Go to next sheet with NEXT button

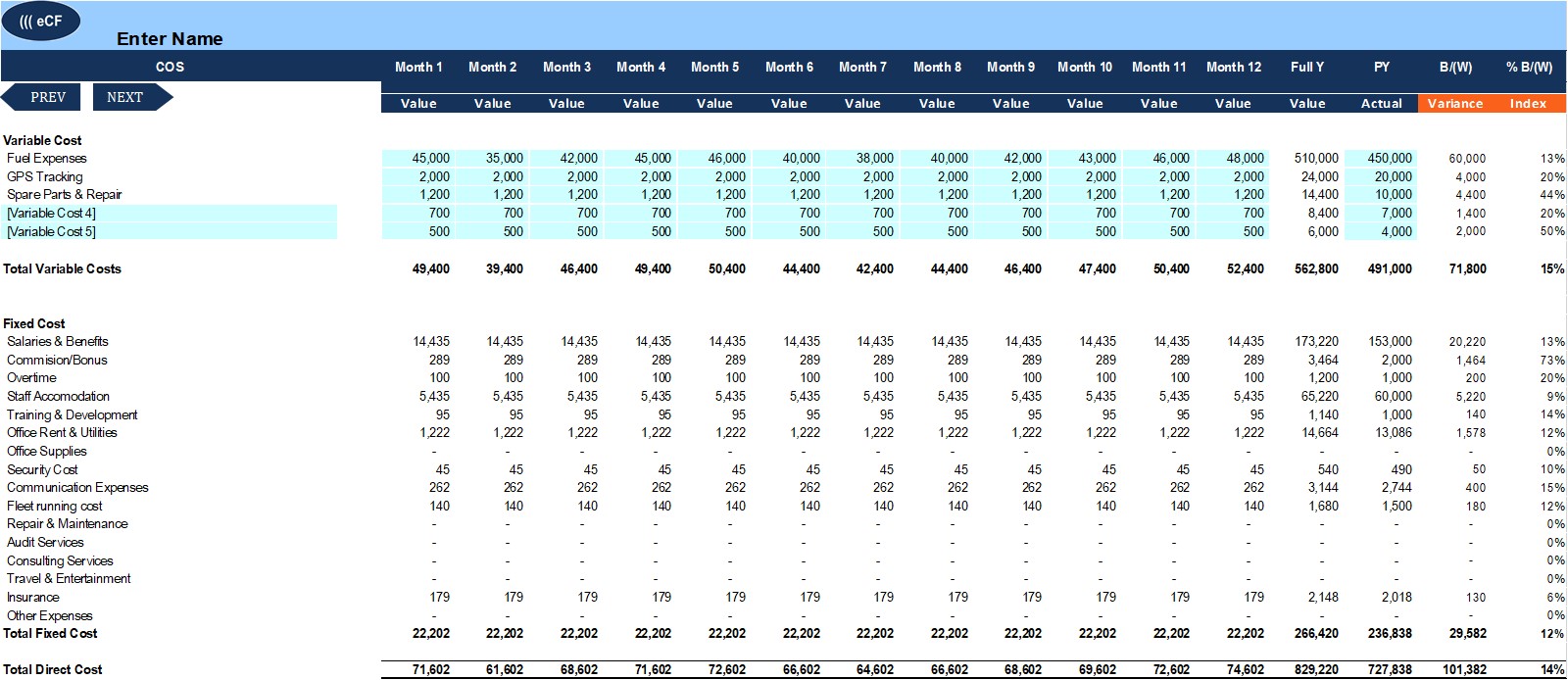coord(132,97)
